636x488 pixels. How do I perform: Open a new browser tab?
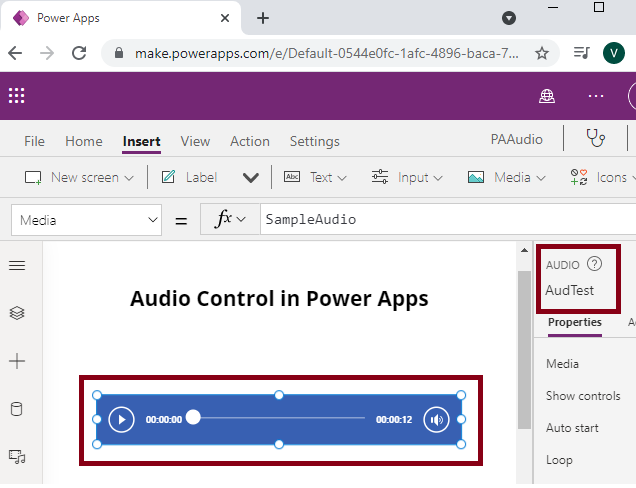(x=263, y=18)
